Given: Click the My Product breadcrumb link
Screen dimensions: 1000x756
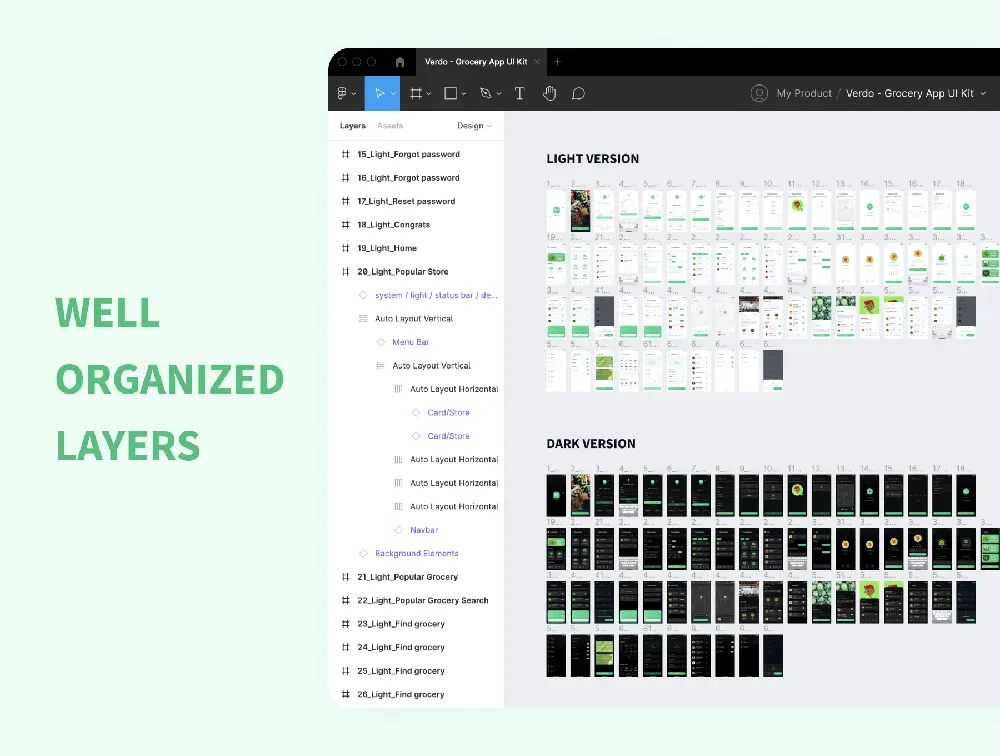Looking at the screenshot, I should 804,93.
